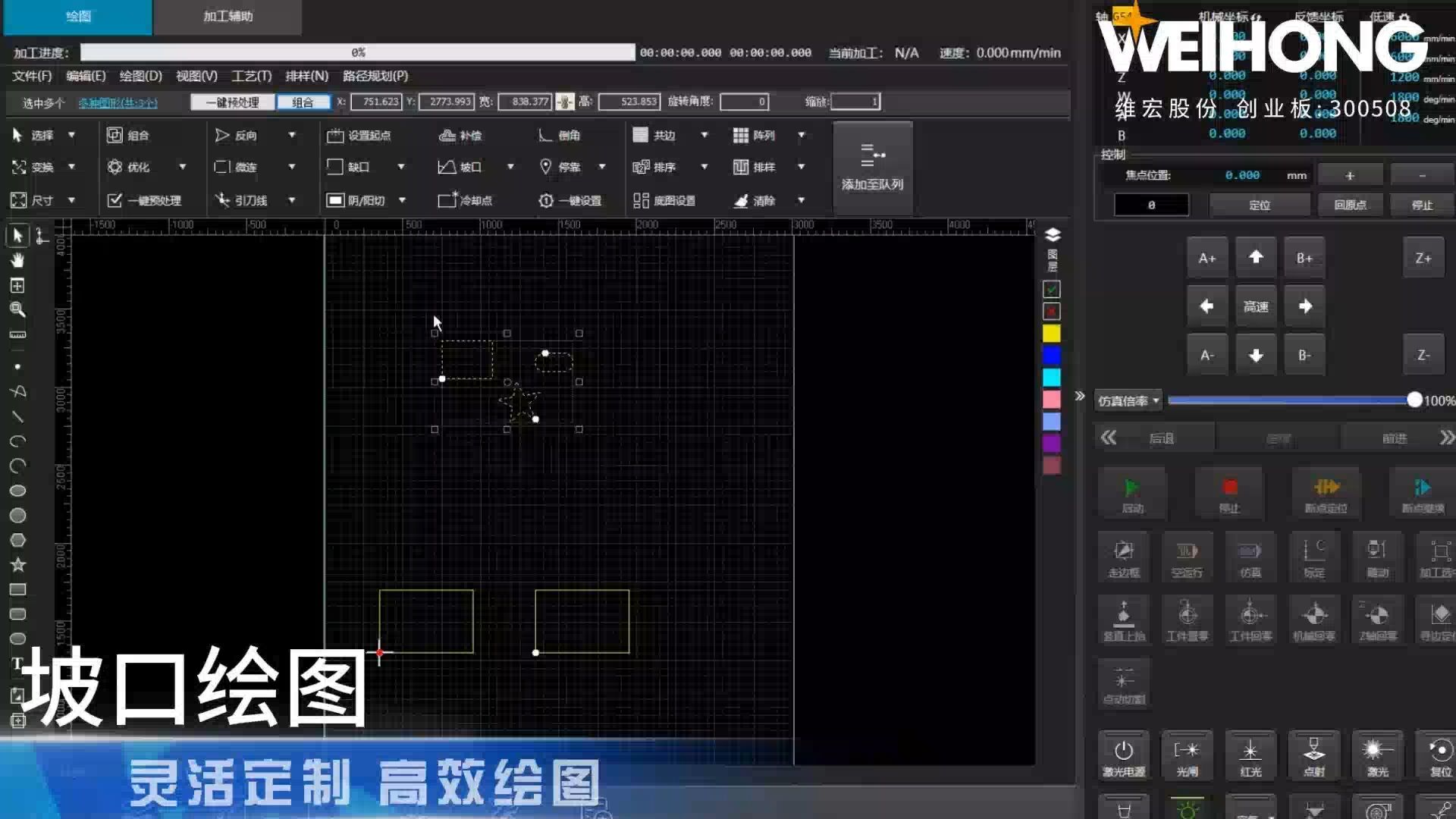Screen dimensions: 1456x819
Task: Open the 仿真倍率 dropdown
Action: coord(1128,400)
